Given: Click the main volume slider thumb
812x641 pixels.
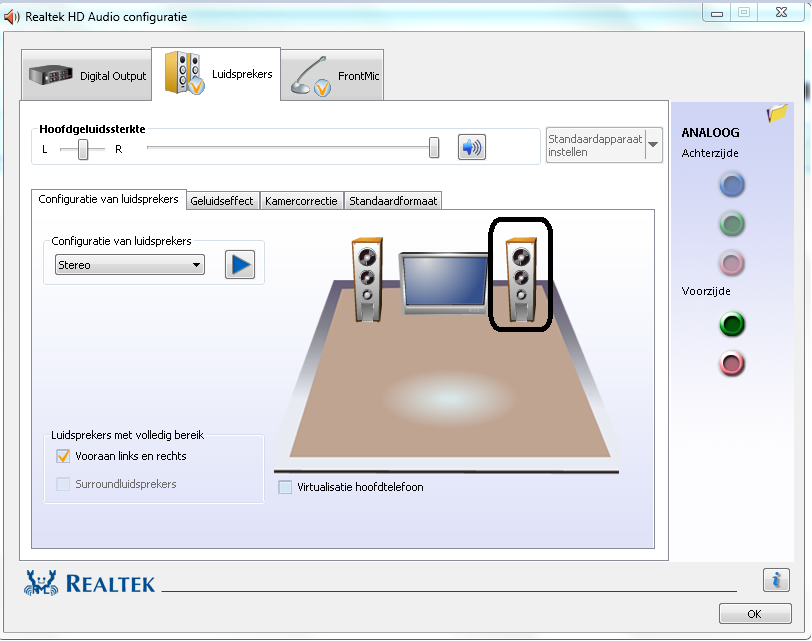Looking at the screenshot, I should [434, 148].
